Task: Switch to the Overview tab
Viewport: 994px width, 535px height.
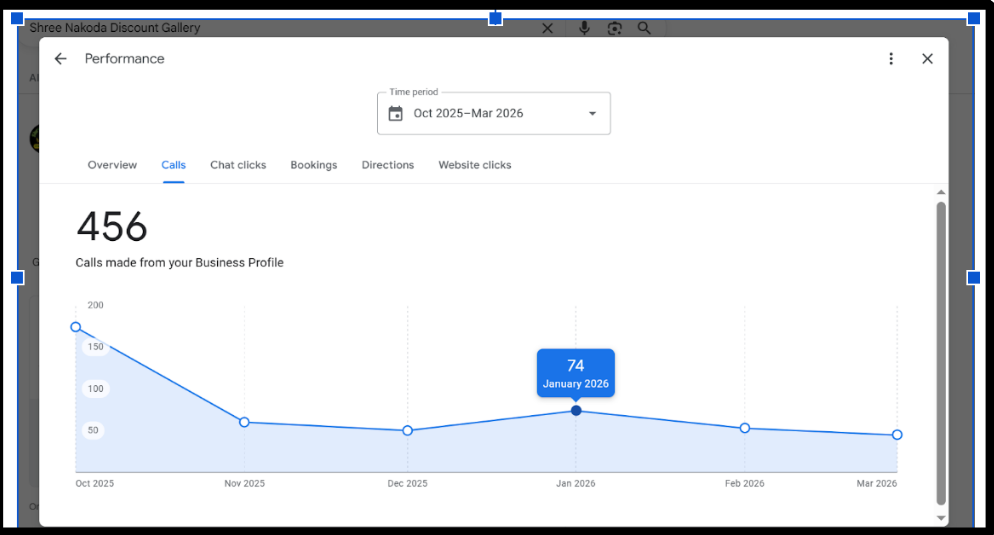Action: point(112,165)
